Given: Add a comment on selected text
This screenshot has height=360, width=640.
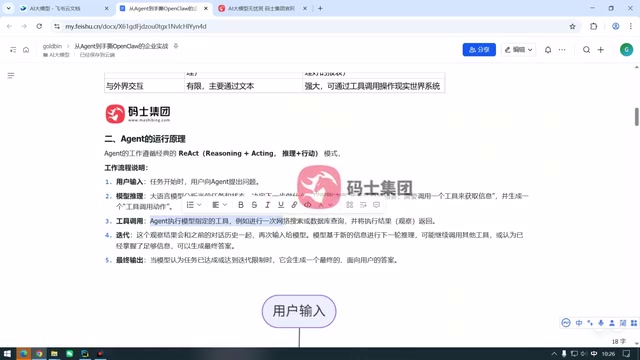Looking at the screenshot, I should (376, 205).
